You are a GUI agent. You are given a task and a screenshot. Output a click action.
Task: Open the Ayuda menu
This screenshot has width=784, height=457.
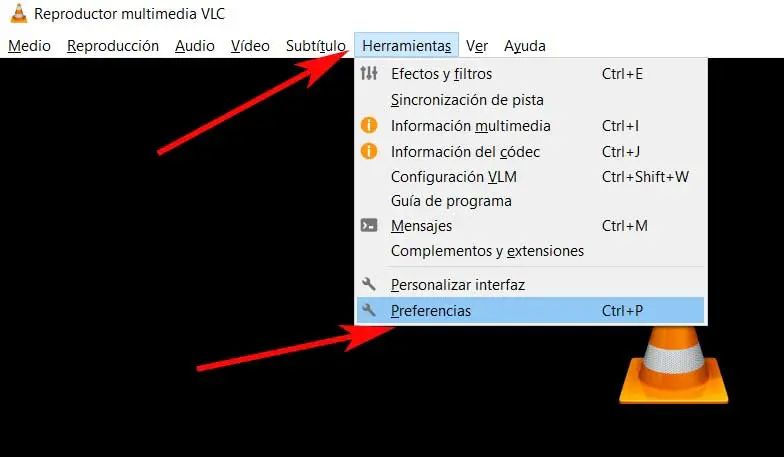(x=525, y=46)
